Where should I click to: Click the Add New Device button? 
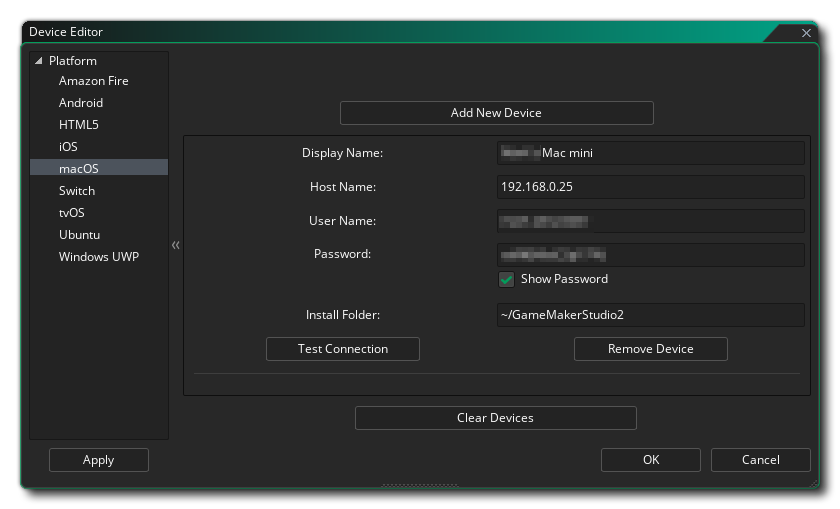(496, 113)
